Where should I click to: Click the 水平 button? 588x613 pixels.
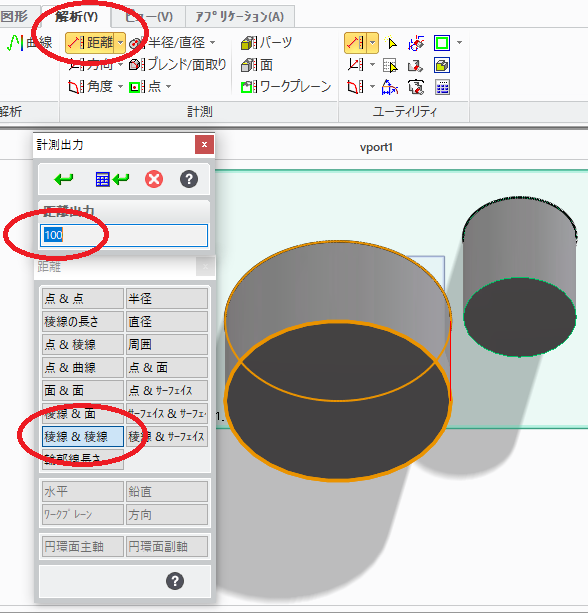(82, 491)
